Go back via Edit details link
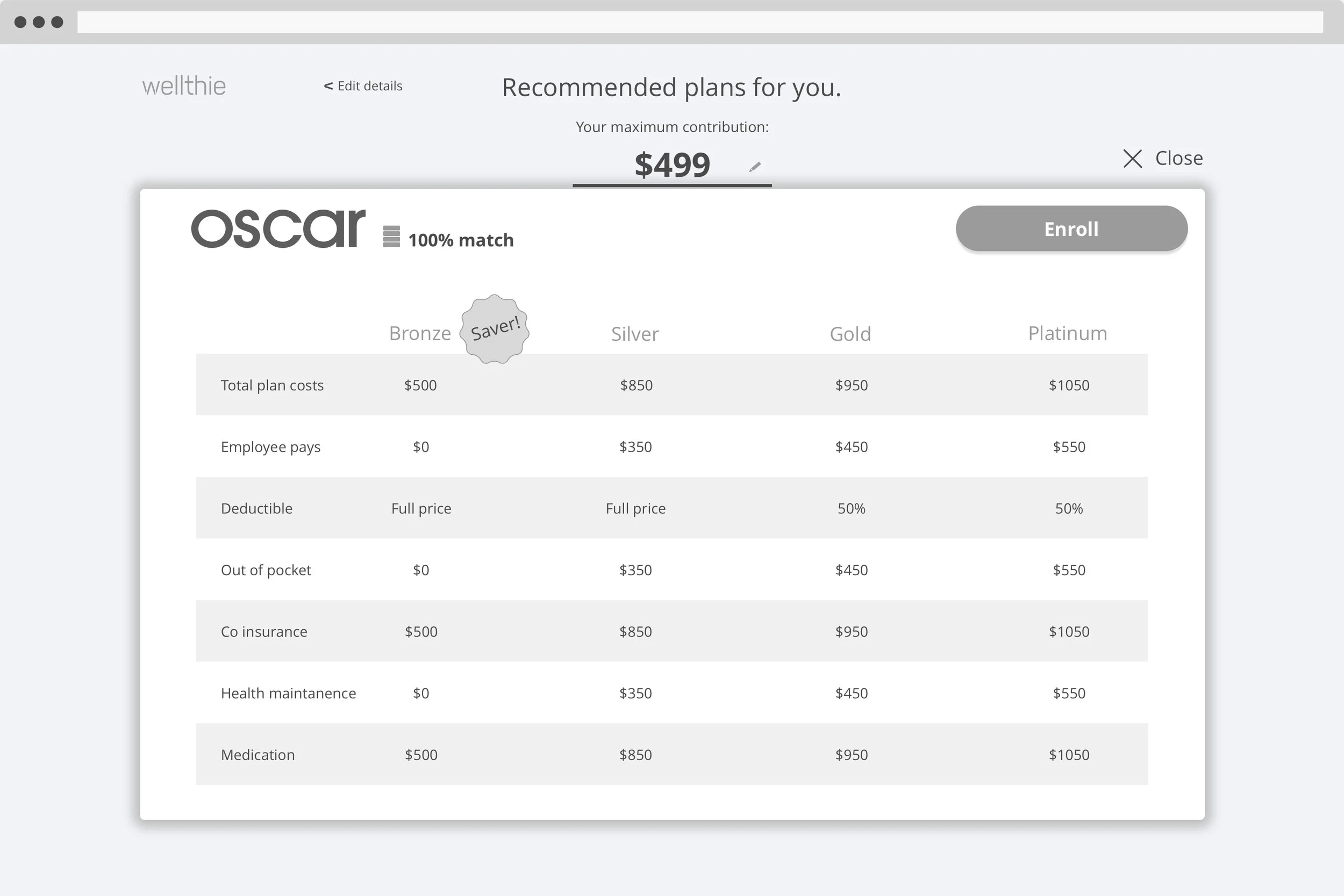This screenshot has height=896, width=1344. (x=363, y=87)
